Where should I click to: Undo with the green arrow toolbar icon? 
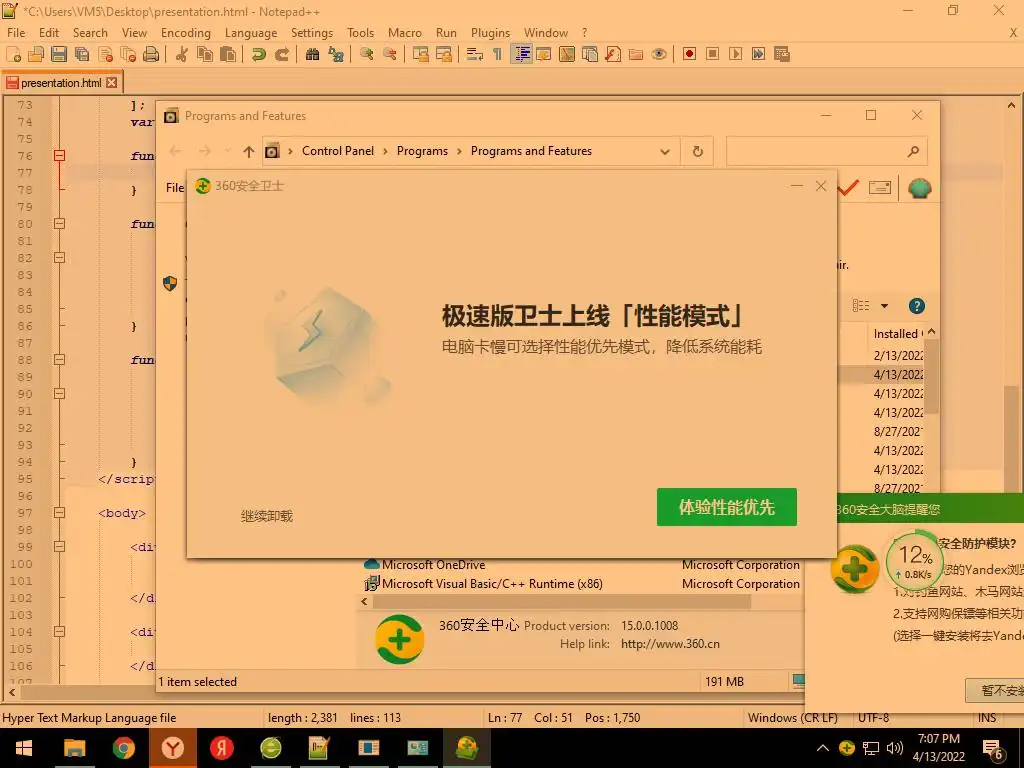pyautogui.click(x=259, y=54)
